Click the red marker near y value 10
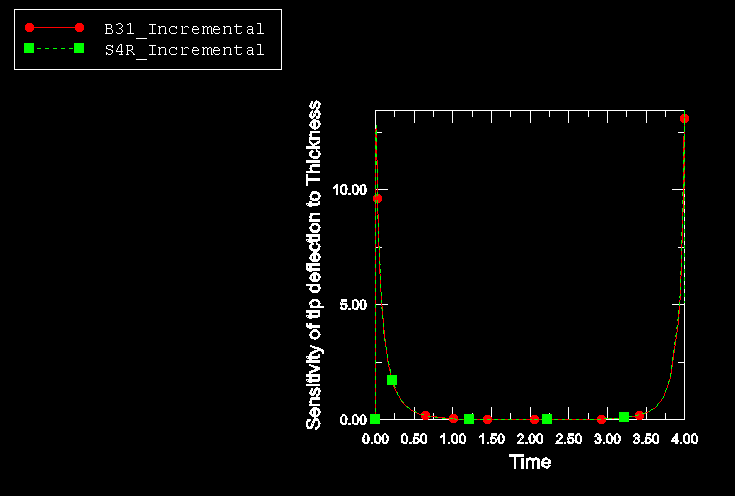The width and height of the screenshot is (735, 496). [377, 198]
